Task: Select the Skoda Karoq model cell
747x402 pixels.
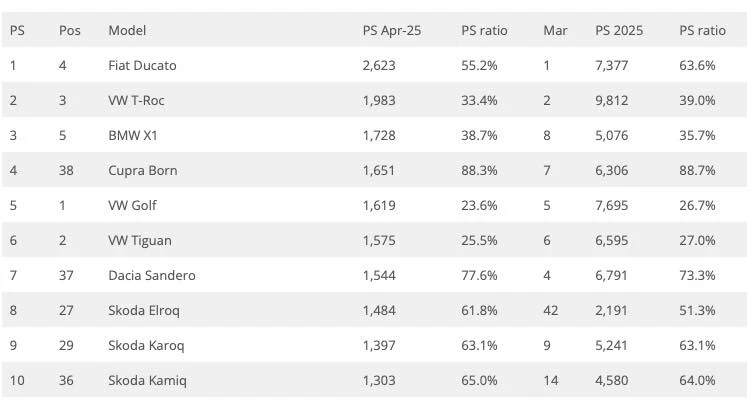Action: click(x=146, y=345)
